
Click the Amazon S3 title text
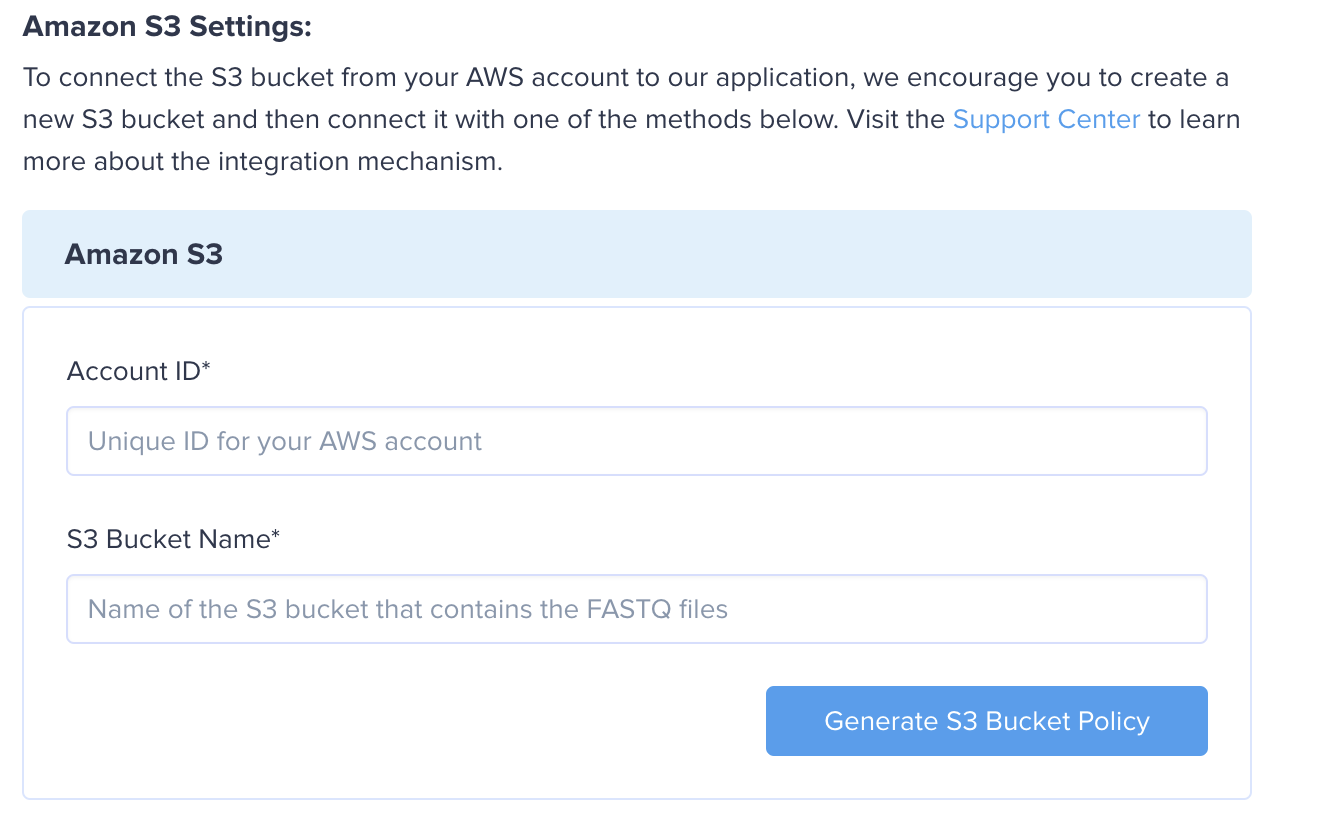[x=142, y=253]
